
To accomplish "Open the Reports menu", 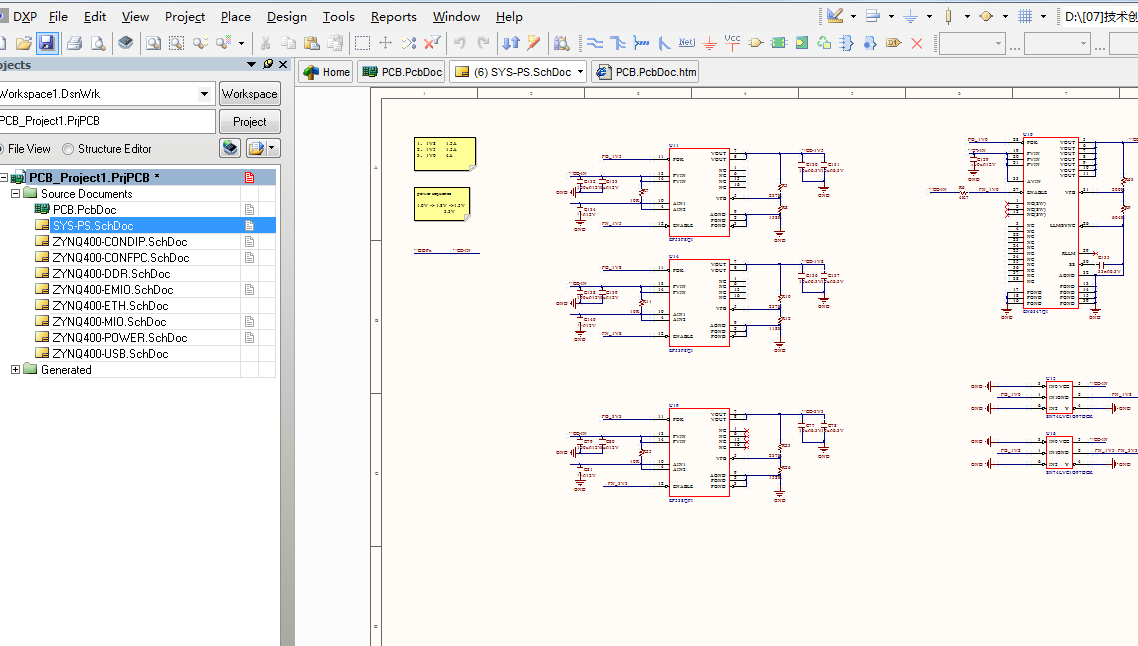I will [393, 17].
